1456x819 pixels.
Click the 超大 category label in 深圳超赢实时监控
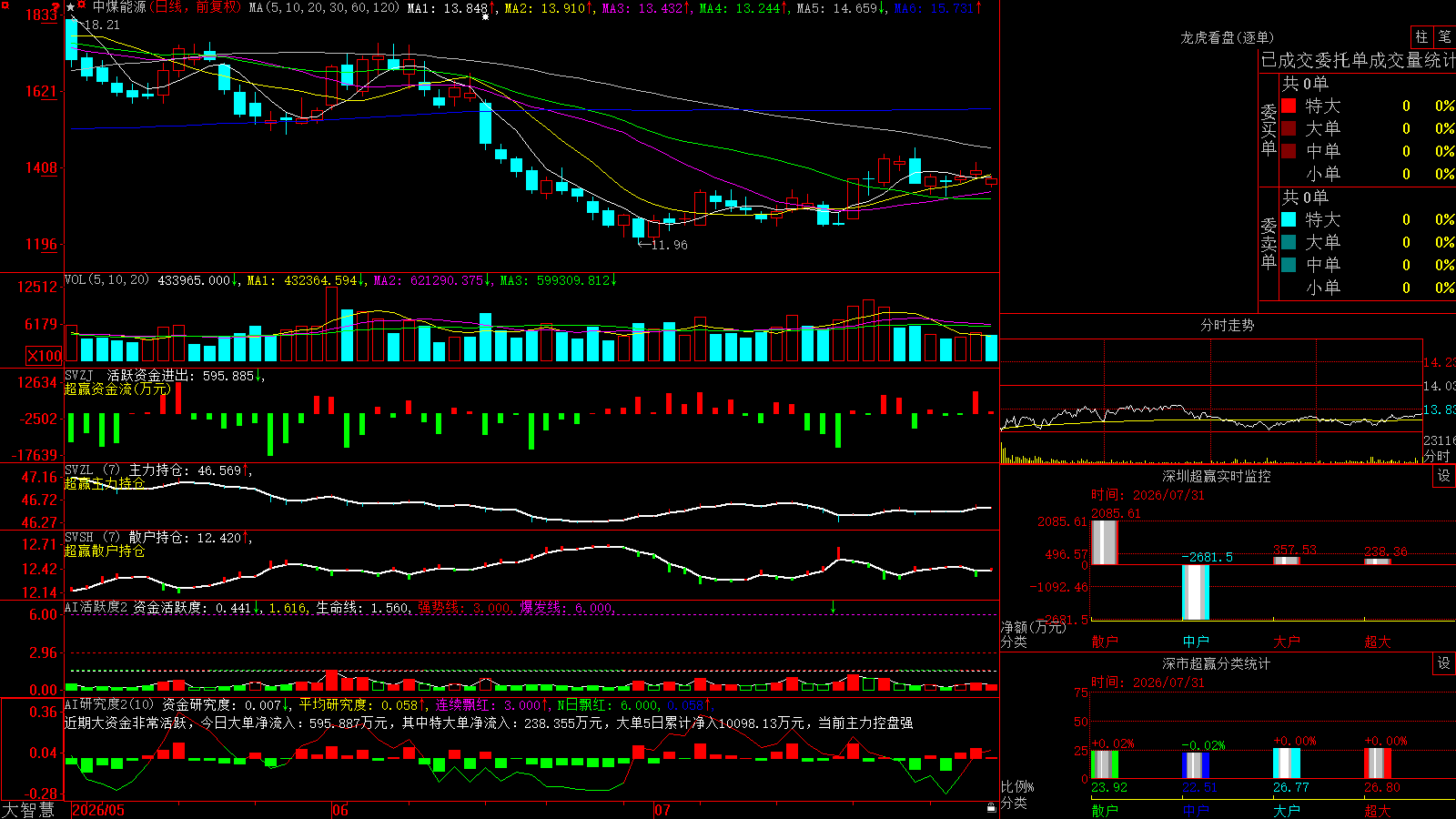(x=1378, y=642)
